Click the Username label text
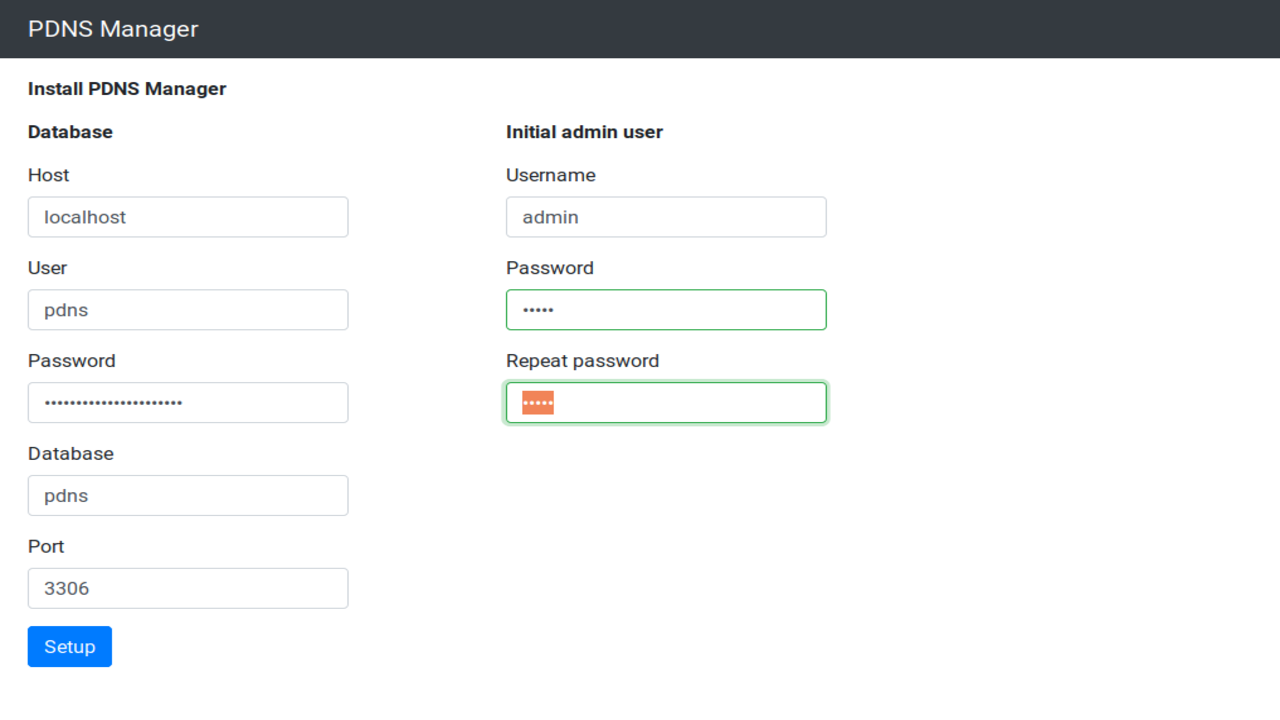Image resolution: width=1280 pixels, height=720 pixels. pyautogui.click(x=550, y=175)
